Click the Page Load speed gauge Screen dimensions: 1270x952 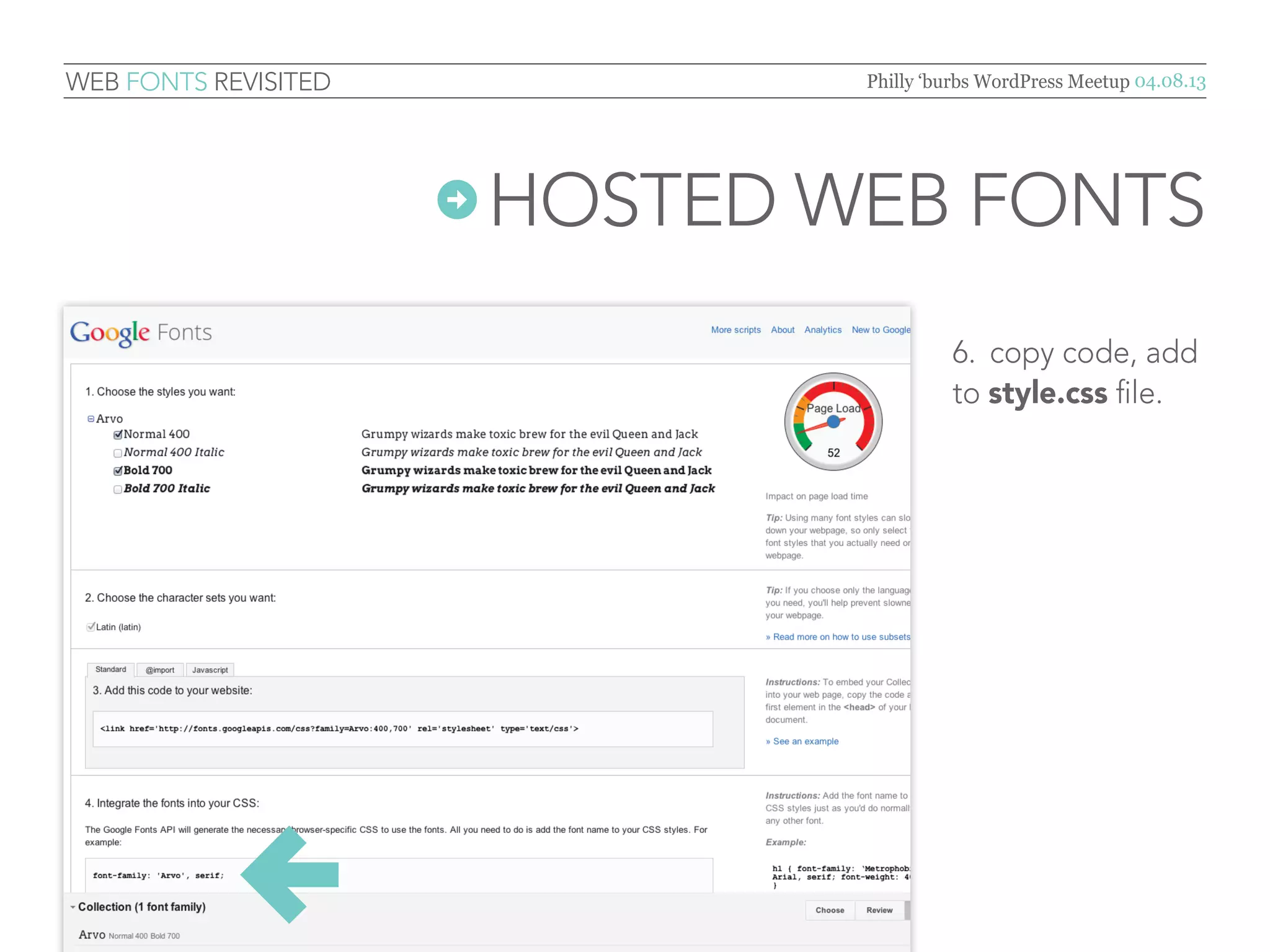tap(833, 421)
